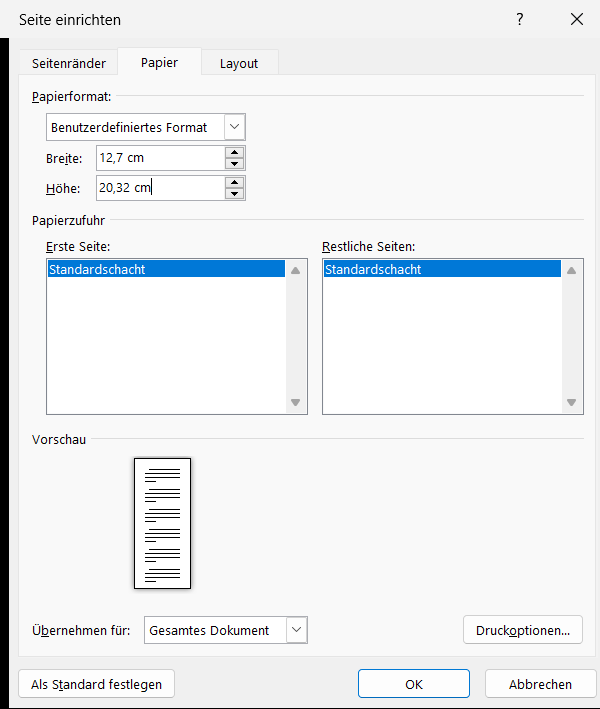Increase the Breite value with up arrow

tap(235, 152)
